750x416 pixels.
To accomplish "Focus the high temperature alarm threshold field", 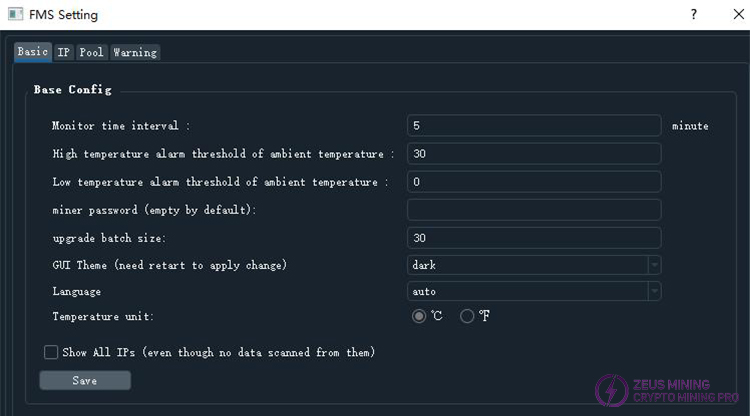I will [x=534, y=153].
